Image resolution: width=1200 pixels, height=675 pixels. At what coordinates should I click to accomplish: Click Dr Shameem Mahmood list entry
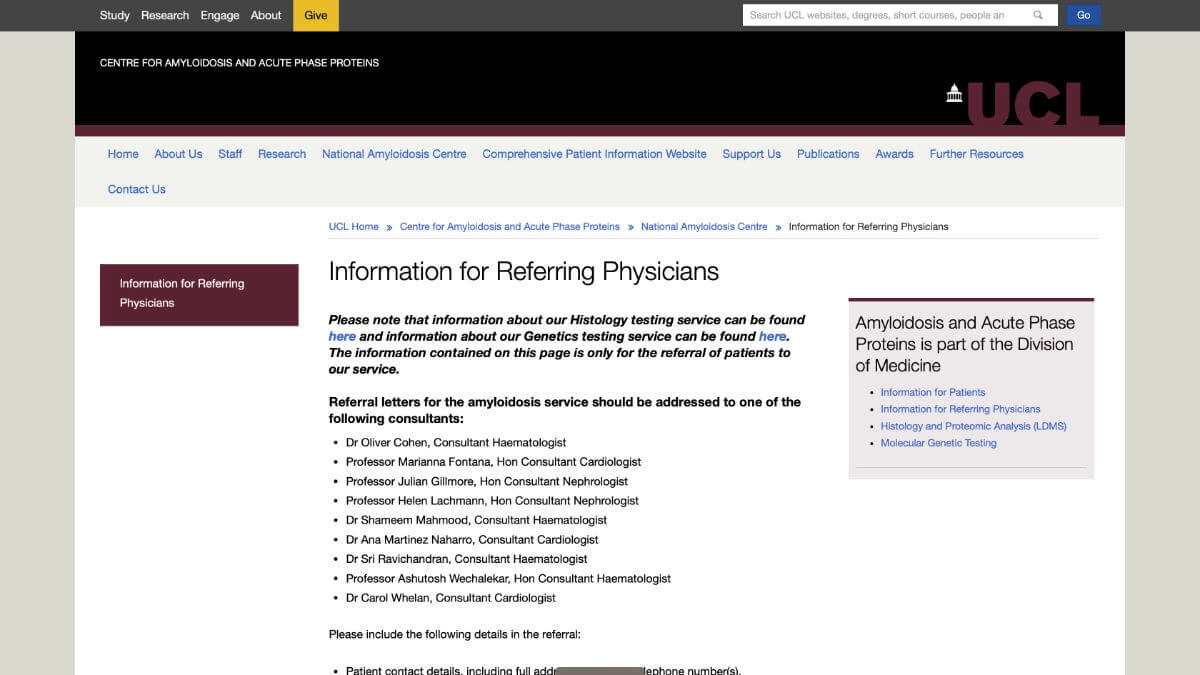click(x=476, y=521)
